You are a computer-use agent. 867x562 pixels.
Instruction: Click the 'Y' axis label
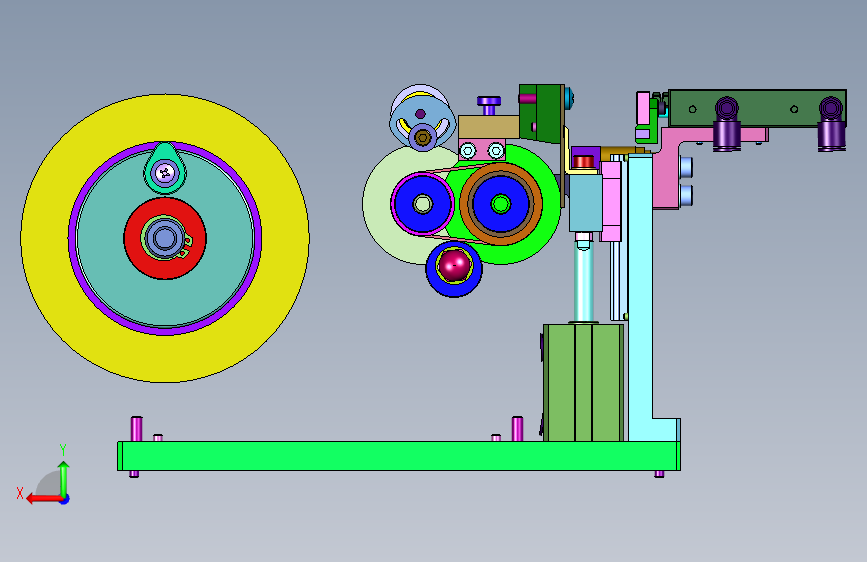tap(63, 450)
